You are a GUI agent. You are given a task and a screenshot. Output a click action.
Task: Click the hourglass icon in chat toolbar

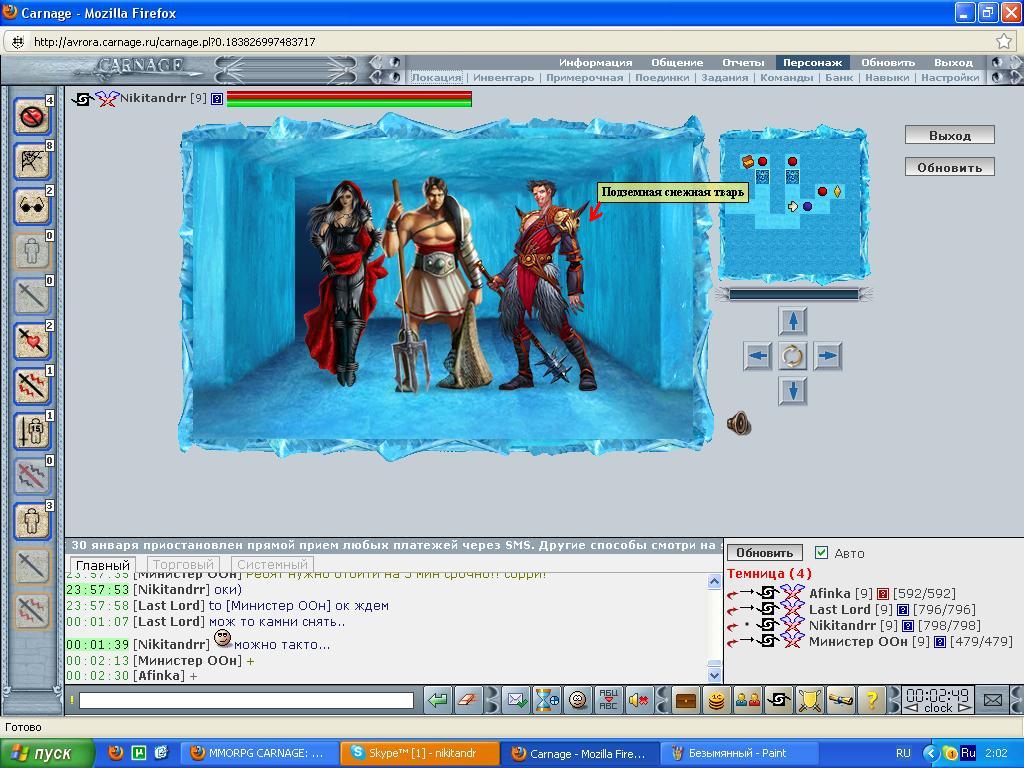pyautogui.click(x=547, y=701)
